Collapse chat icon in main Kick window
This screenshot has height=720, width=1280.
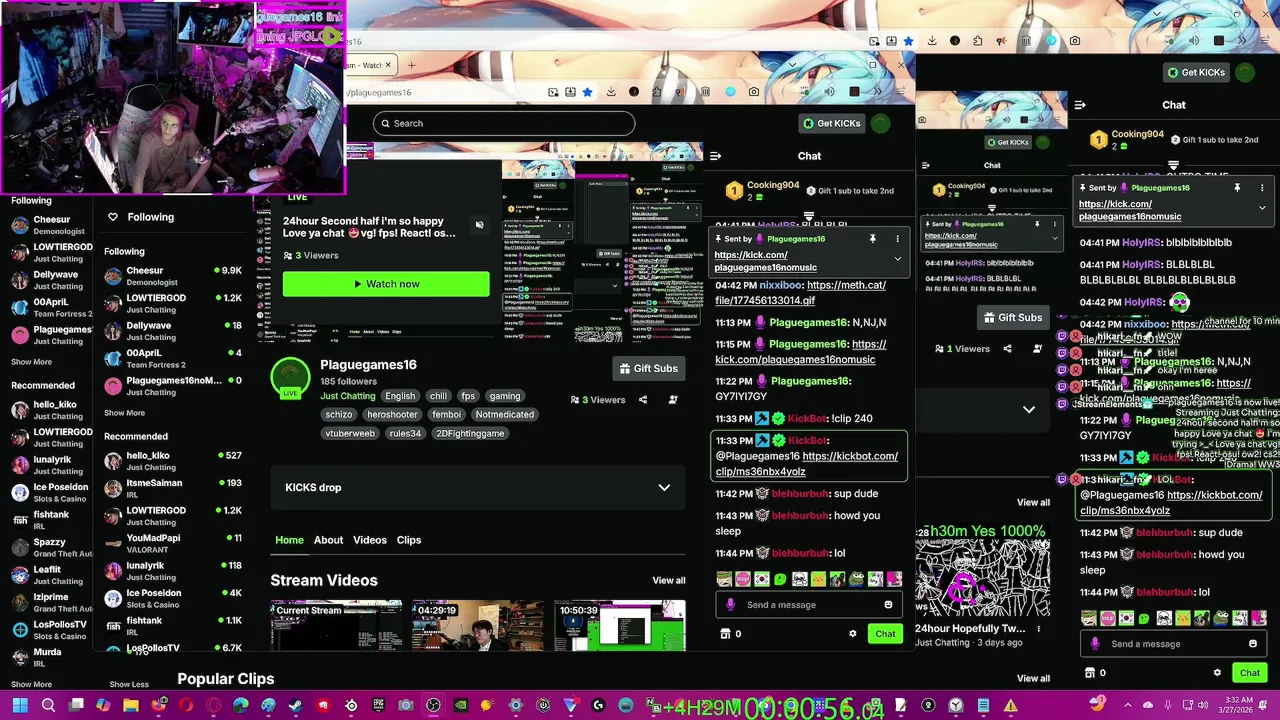(x=715, y=156)
